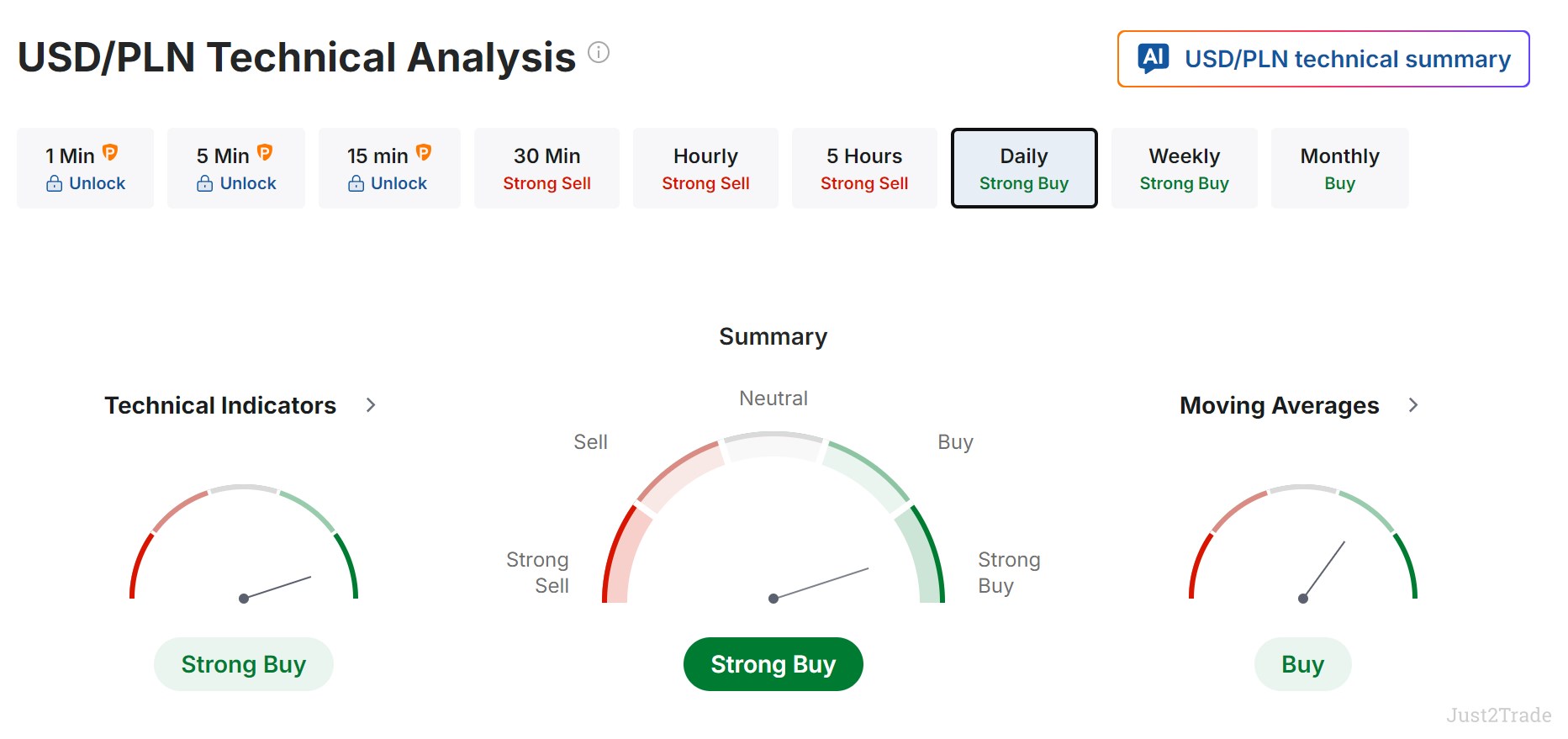Switch to the Hourly timeframe tab
Viewport: 1568px width, 739px height.
pyautogui.click(x=705, y=168)
